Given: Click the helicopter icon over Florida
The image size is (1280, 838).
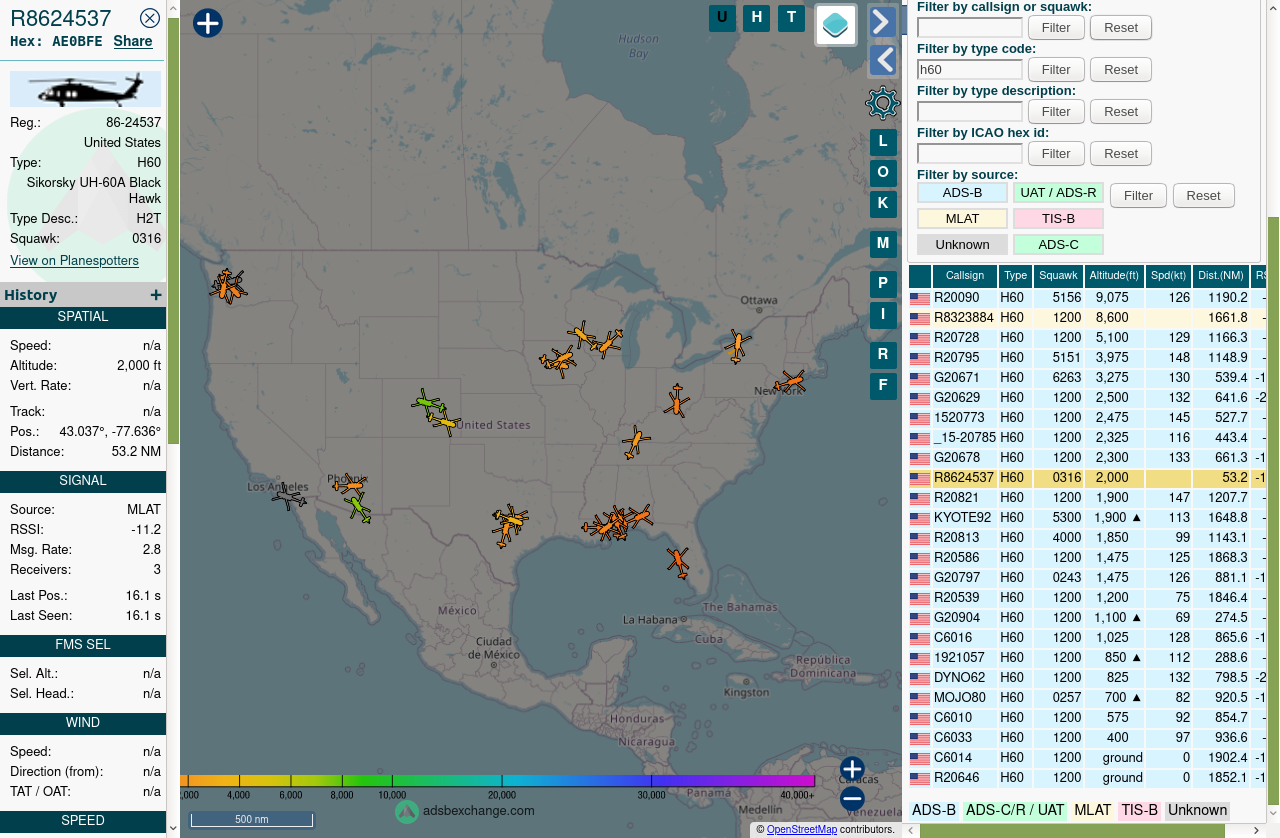Looking at the screenshot, I should [x=678, y=563].
